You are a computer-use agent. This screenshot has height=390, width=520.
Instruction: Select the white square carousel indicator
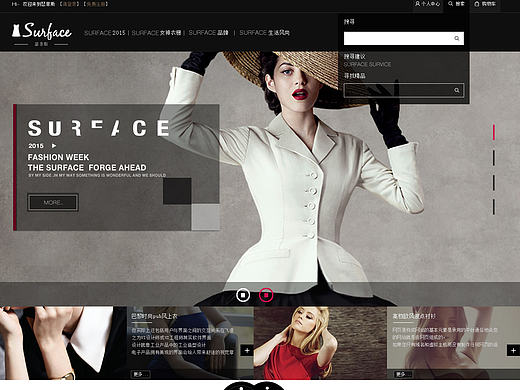pyautogui.click(x=243, y=295)
